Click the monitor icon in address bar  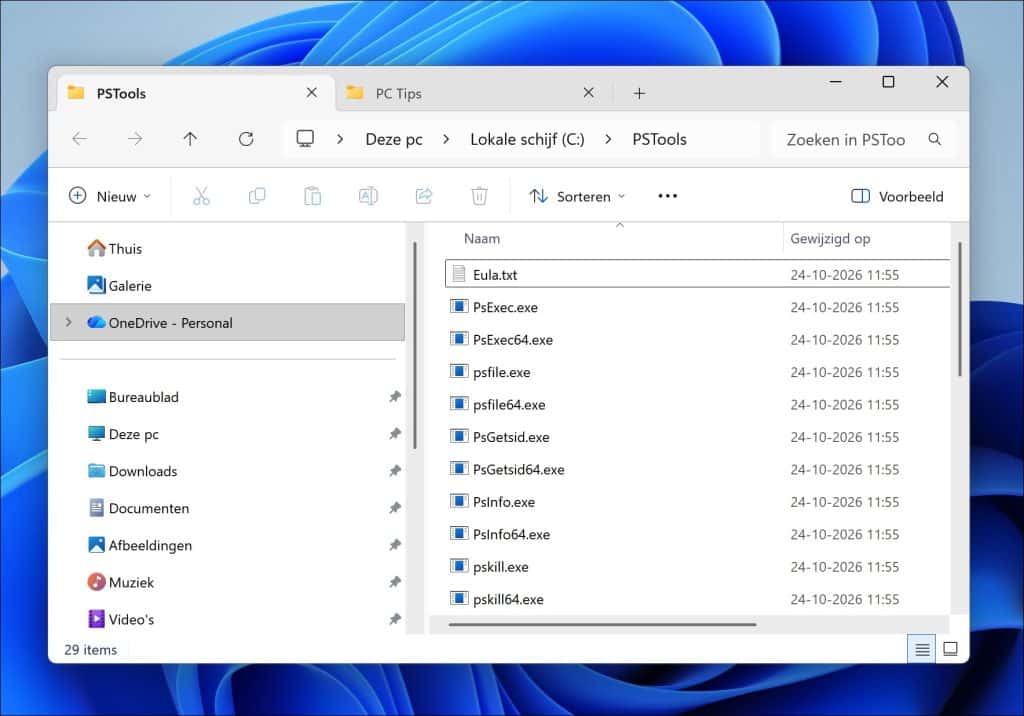(x=305, y=138)
